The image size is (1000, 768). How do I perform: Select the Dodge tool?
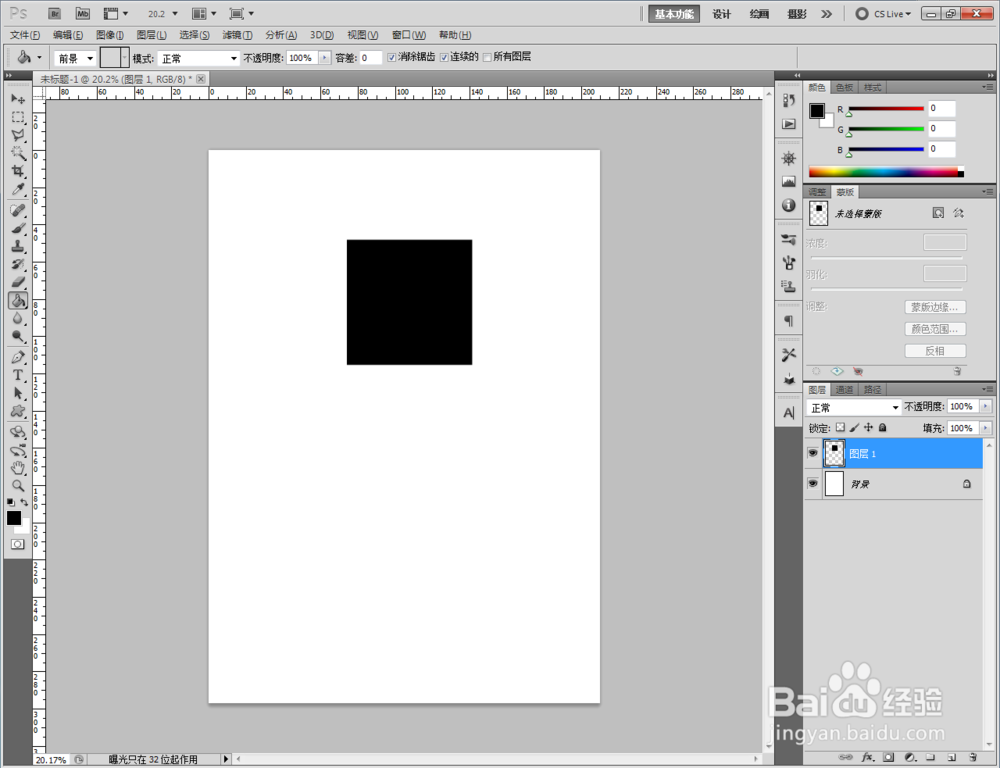coord(18,336)
